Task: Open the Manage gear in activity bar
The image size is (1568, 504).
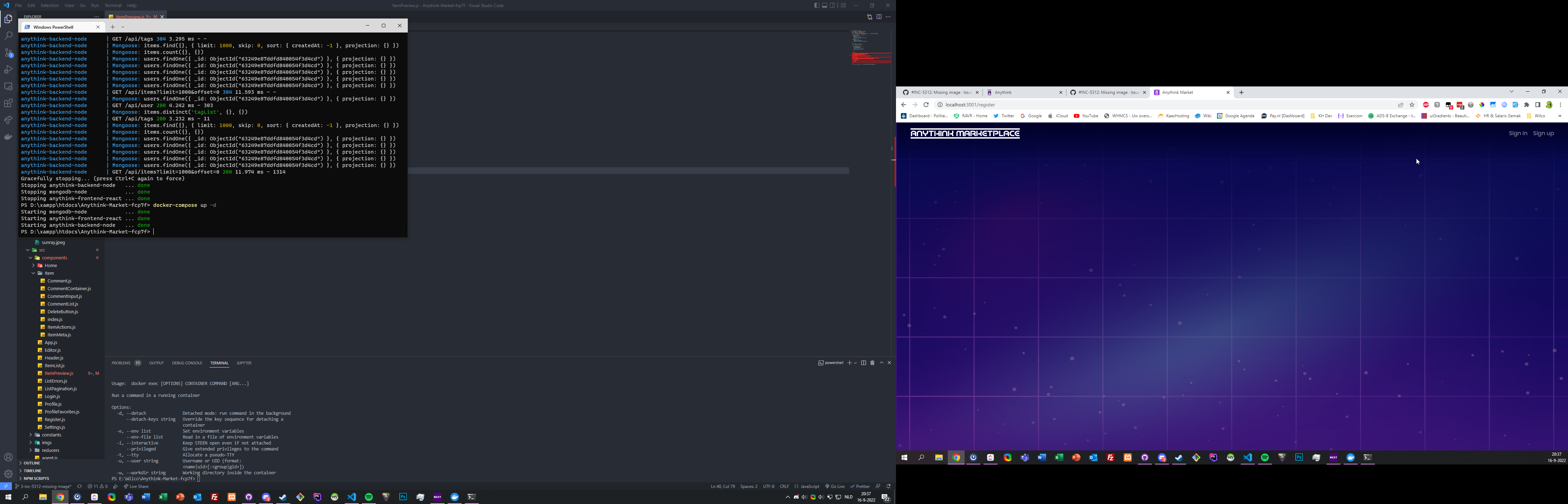Action: [x=8, y=474]
